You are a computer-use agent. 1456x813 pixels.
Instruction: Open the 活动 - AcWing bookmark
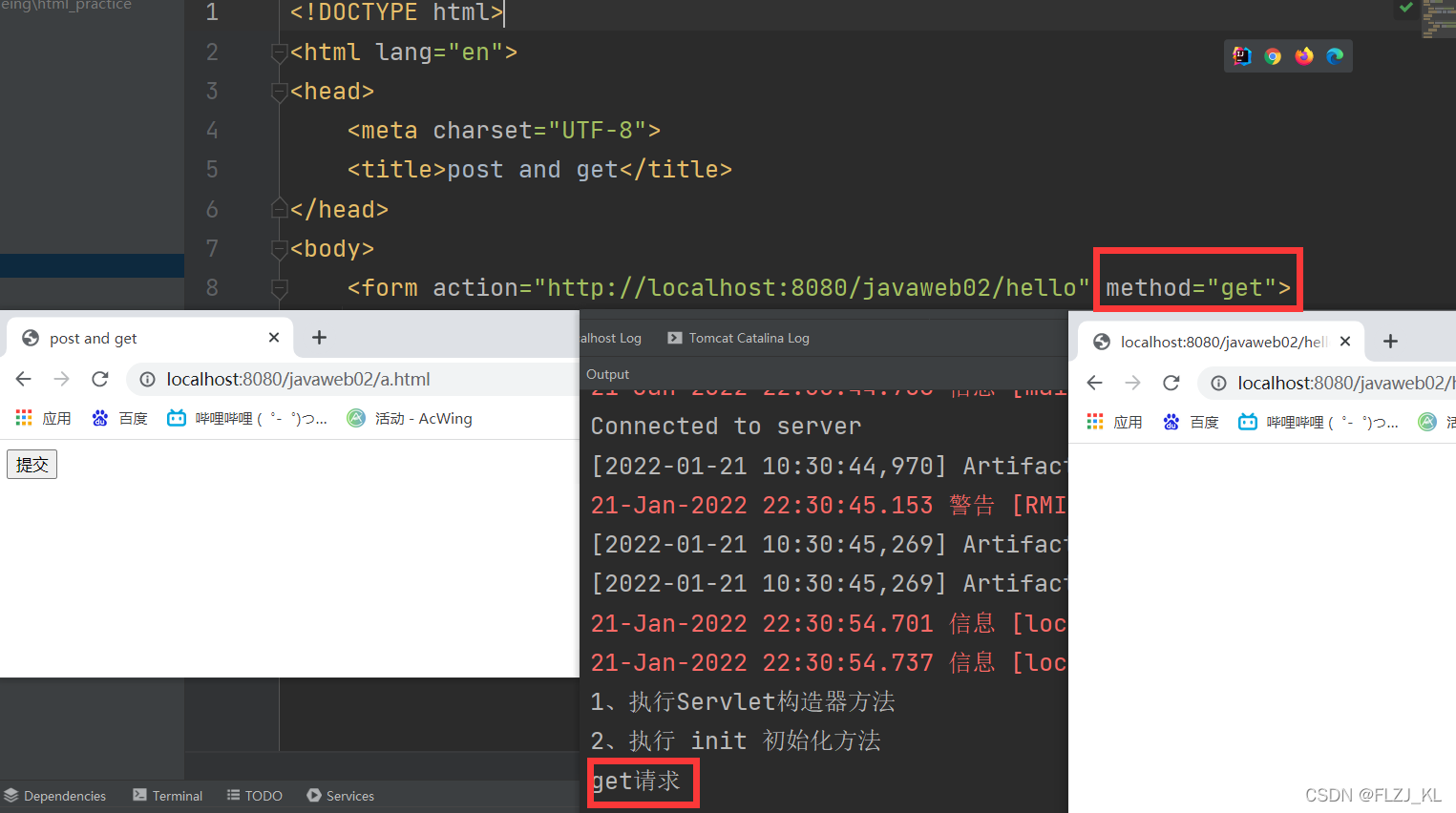click(410, 418)
